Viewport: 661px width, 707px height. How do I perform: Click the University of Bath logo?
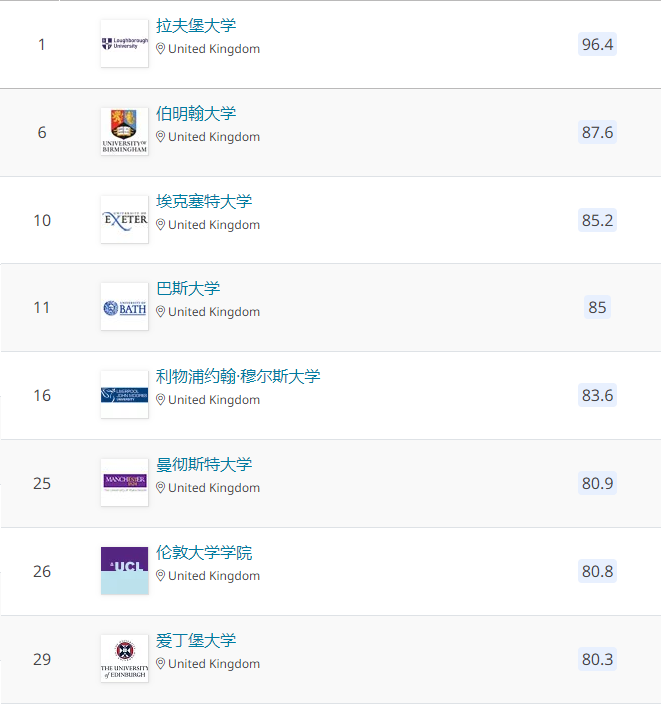tap(124, 307)
